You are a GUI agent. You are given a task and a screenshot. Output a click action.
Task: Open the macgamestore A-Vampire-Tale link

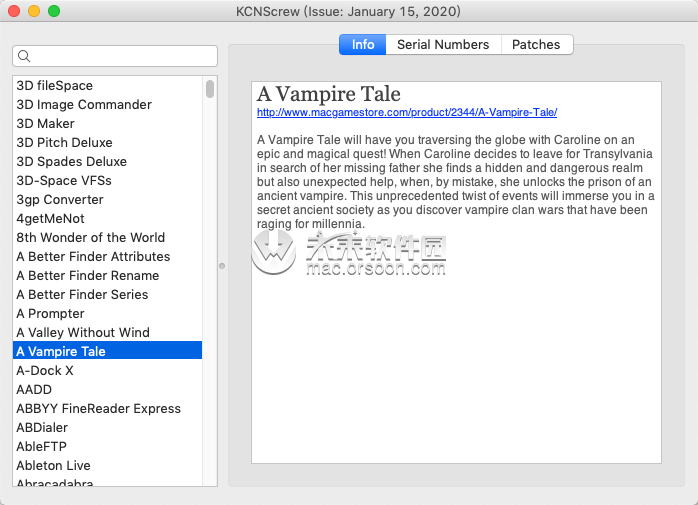pyautogui.click(x=407, y=112)
